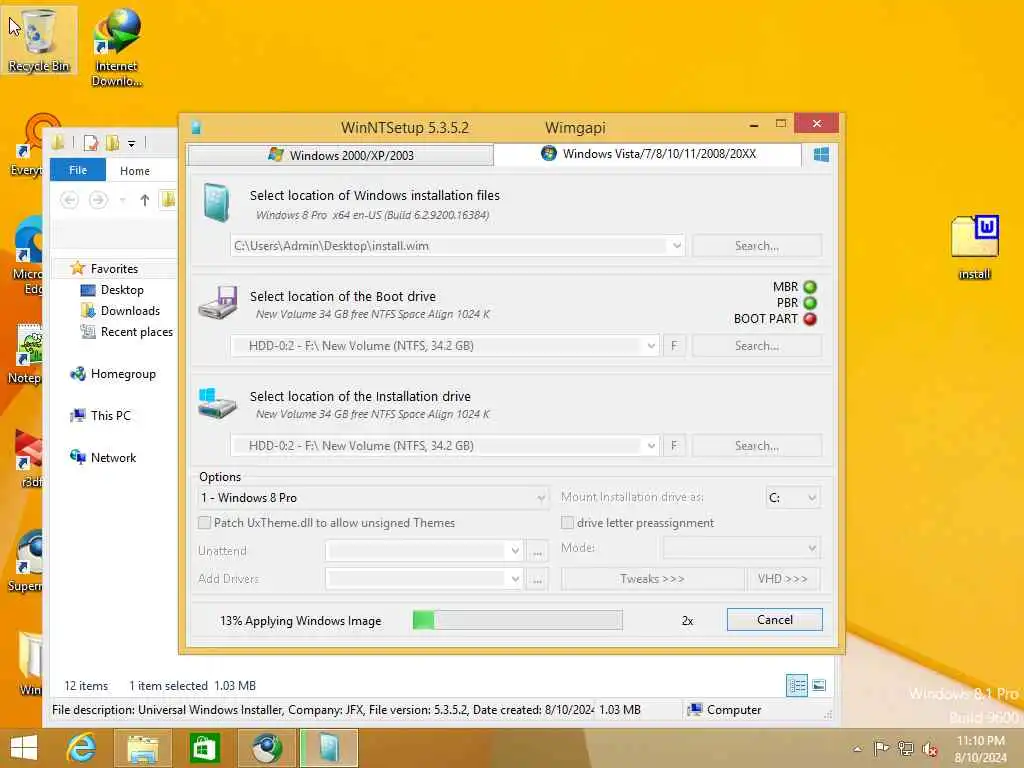Click the Installation drive icon
The image size is (1024, 768).
pyautogui.click(x=217, y=403)
